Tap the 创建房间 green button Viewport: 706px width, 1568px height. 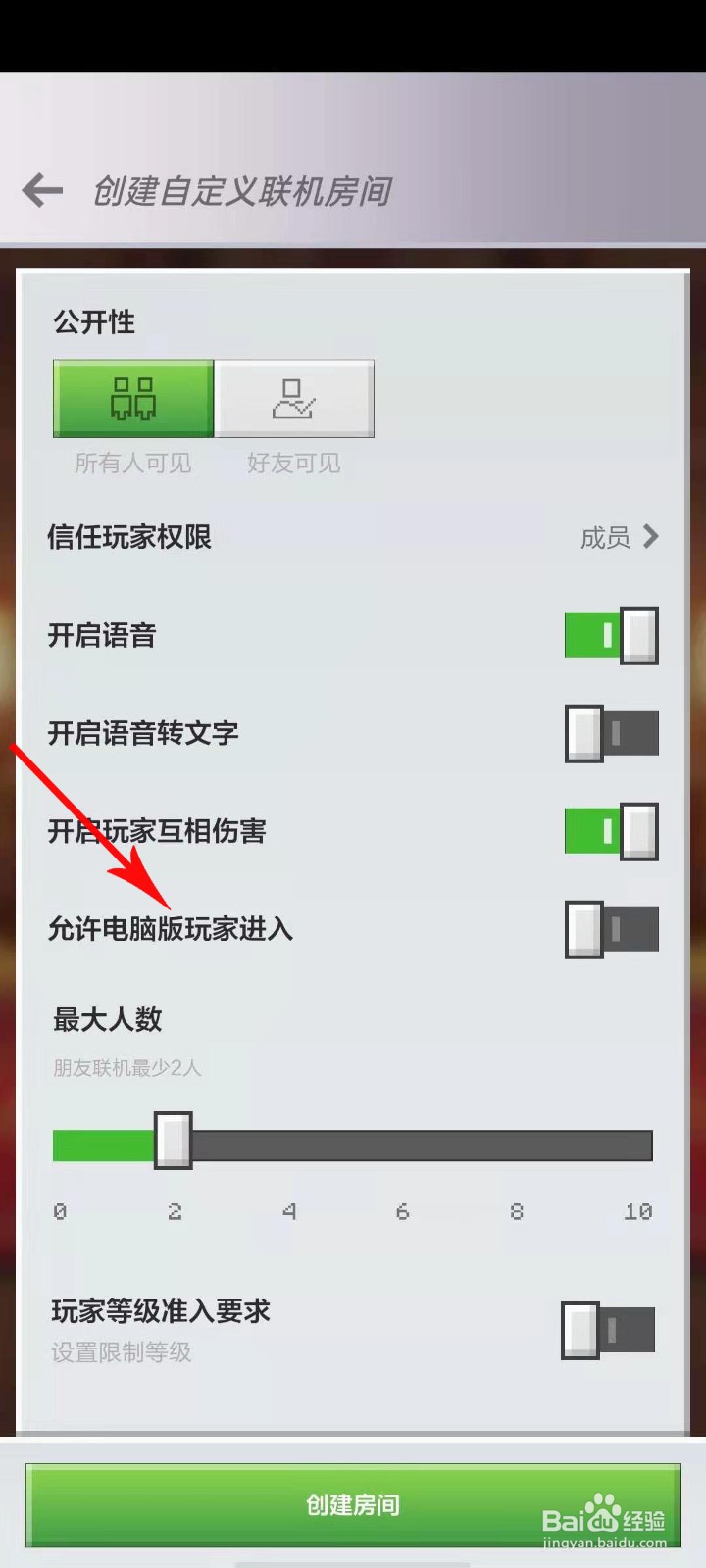pos(353,1504)
